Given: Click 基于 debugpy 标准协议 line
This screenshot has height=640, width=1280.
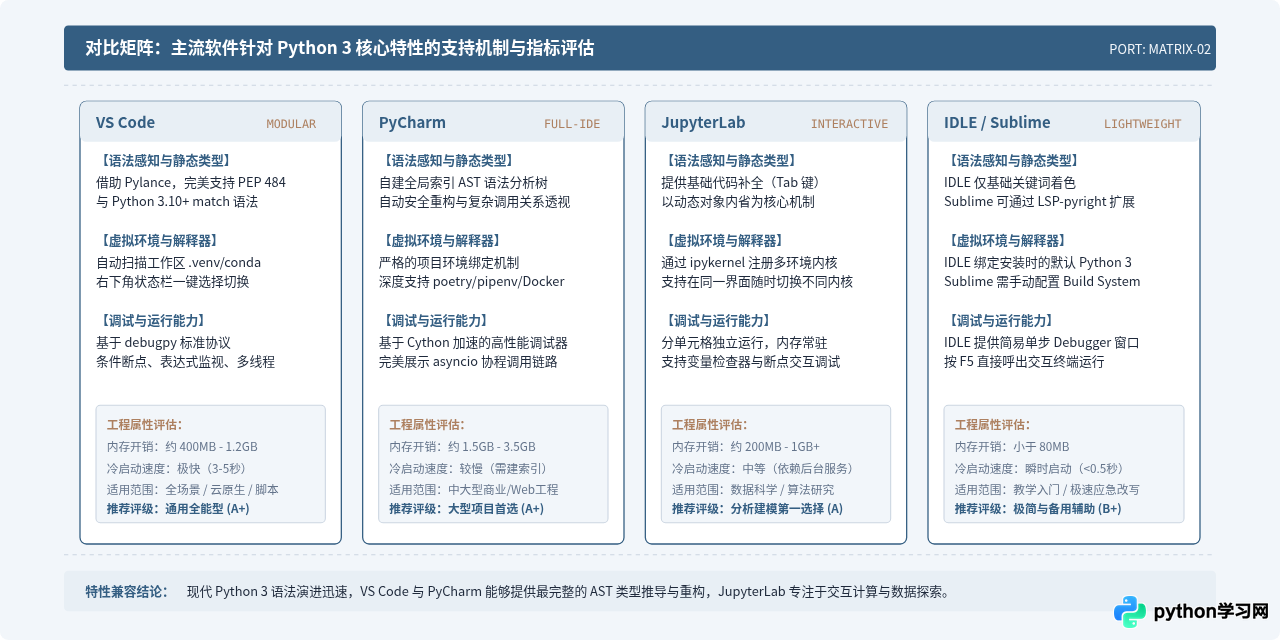Looking at the screenshot, I should click(x=163, y=342).
